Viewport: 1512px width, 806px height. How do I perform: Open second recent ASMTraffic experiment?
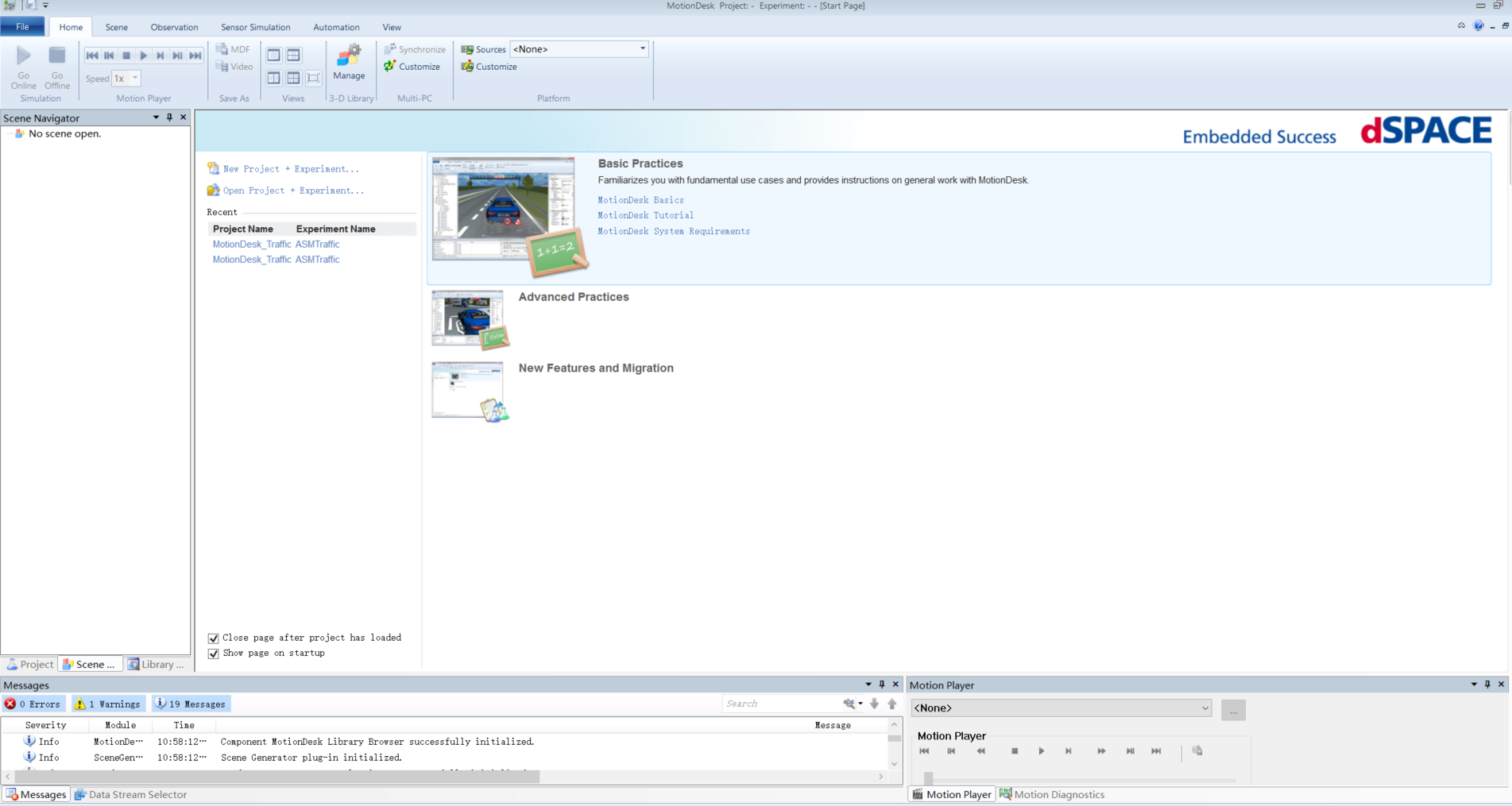[318, 260]
